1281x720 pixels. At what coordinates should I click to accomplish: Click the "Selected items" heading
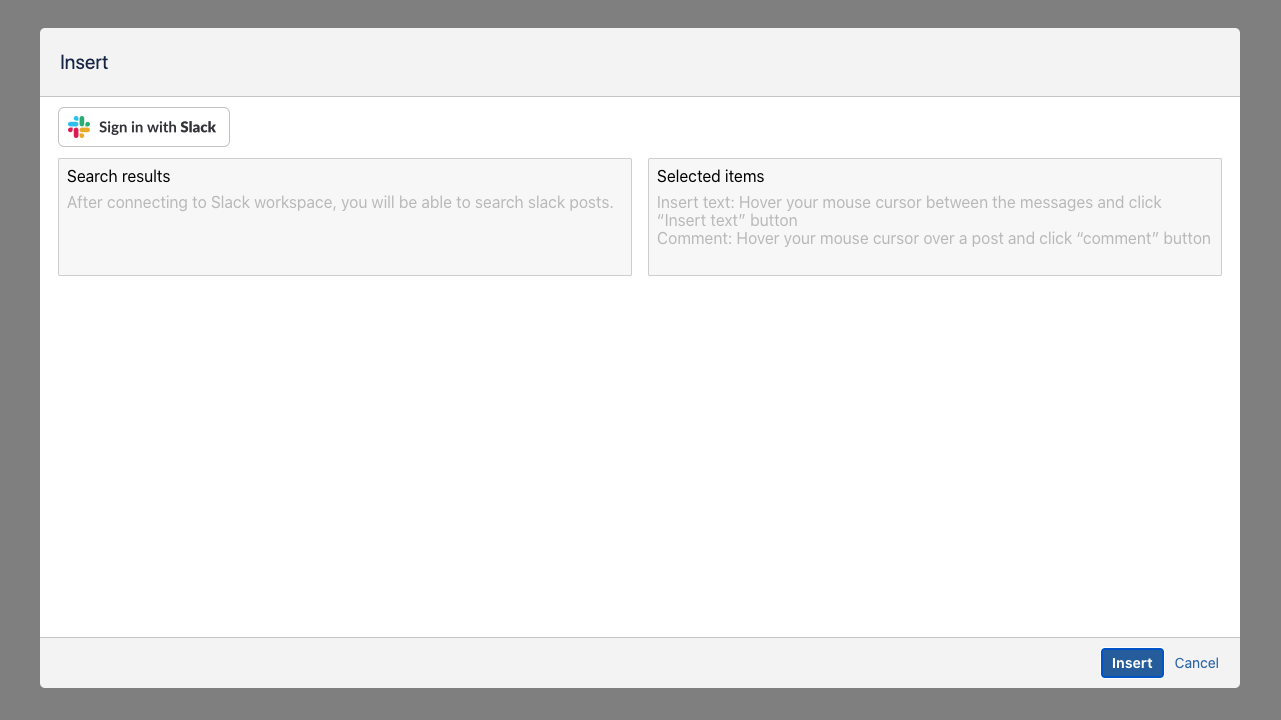710,177
